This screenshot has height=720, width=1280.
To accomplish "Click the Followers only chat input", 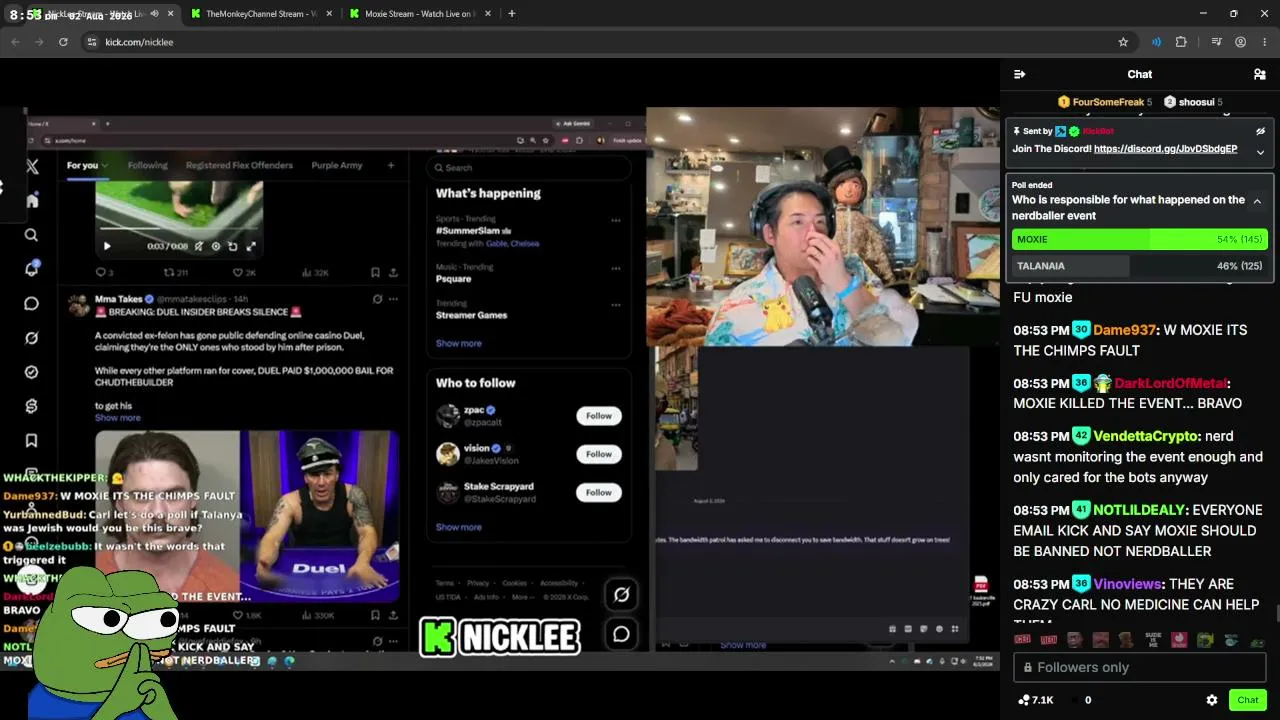I will [1140, 667].
